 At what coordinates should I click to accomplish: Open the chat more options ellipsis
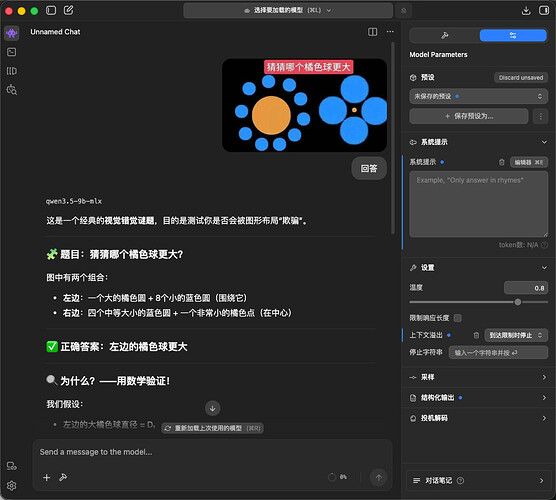pyautogui.click(x=390, y=32)
